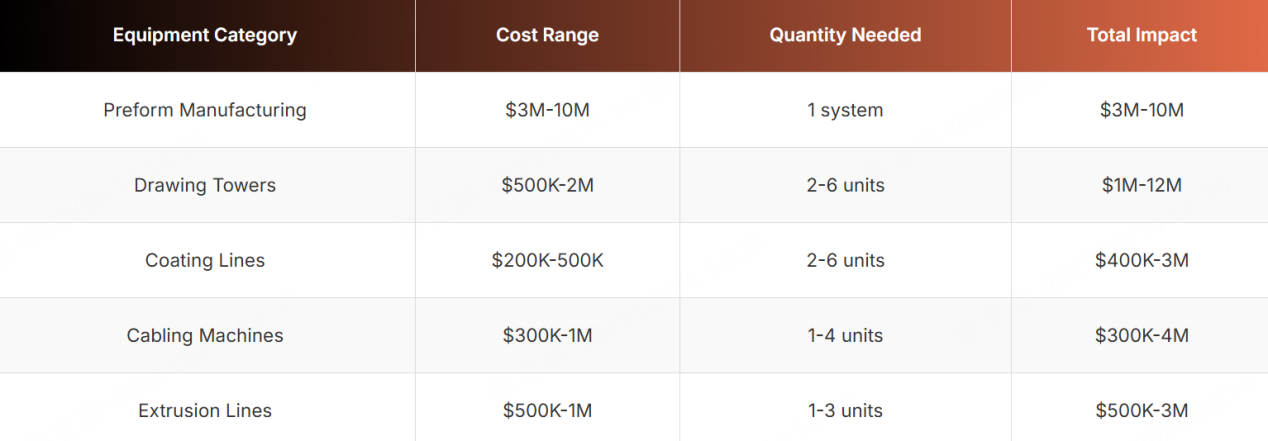
Task: Click the Extrusion Lines $500K-1M cost cell
Action: [547, 410]
